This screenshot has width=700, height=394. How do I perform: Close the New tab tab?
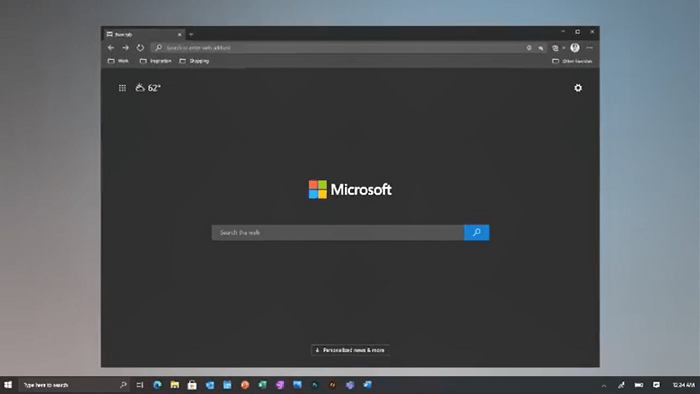point(180,34)
